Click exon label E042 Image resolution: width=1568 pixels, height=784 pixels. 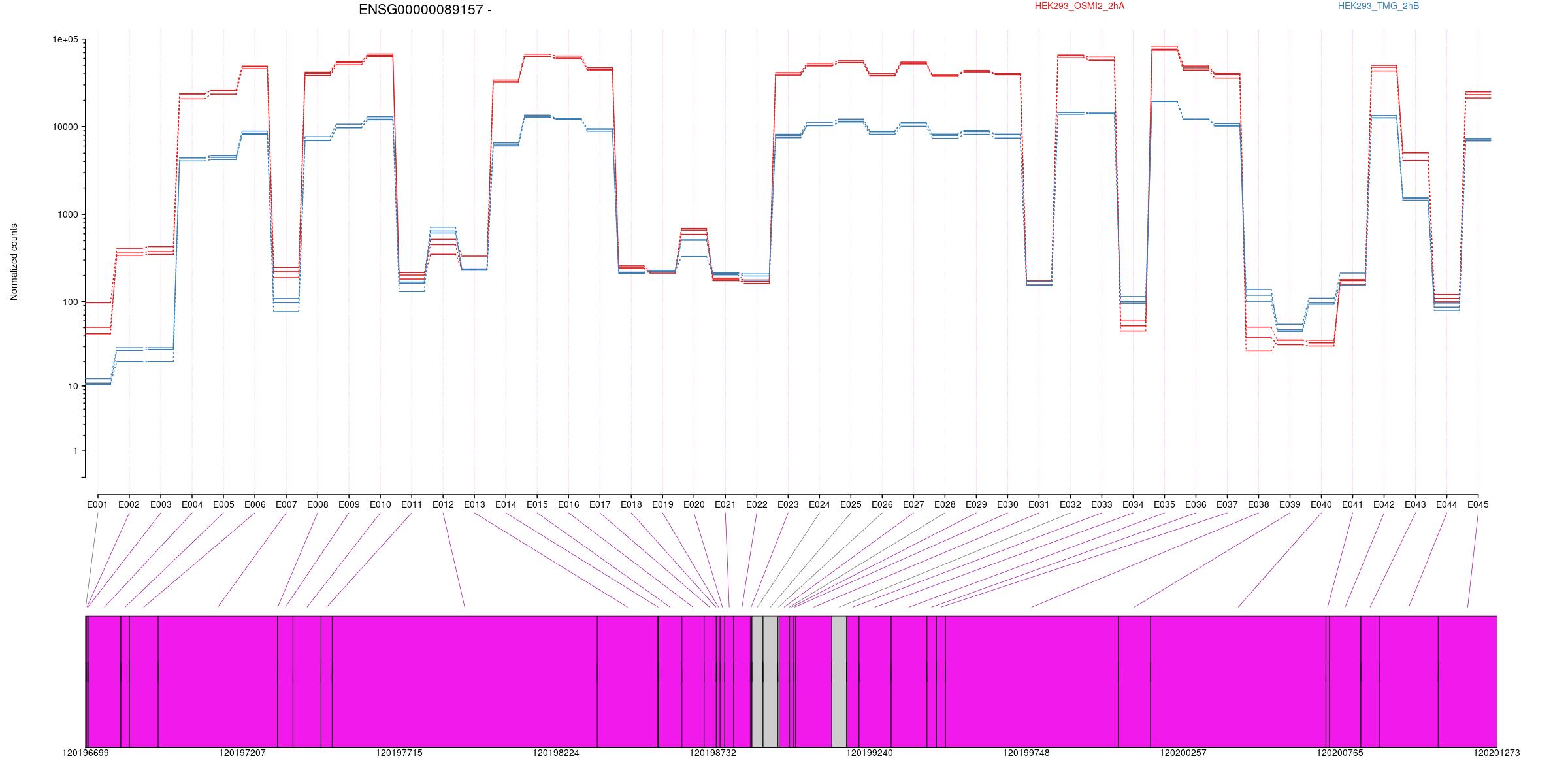point(1384,504)
